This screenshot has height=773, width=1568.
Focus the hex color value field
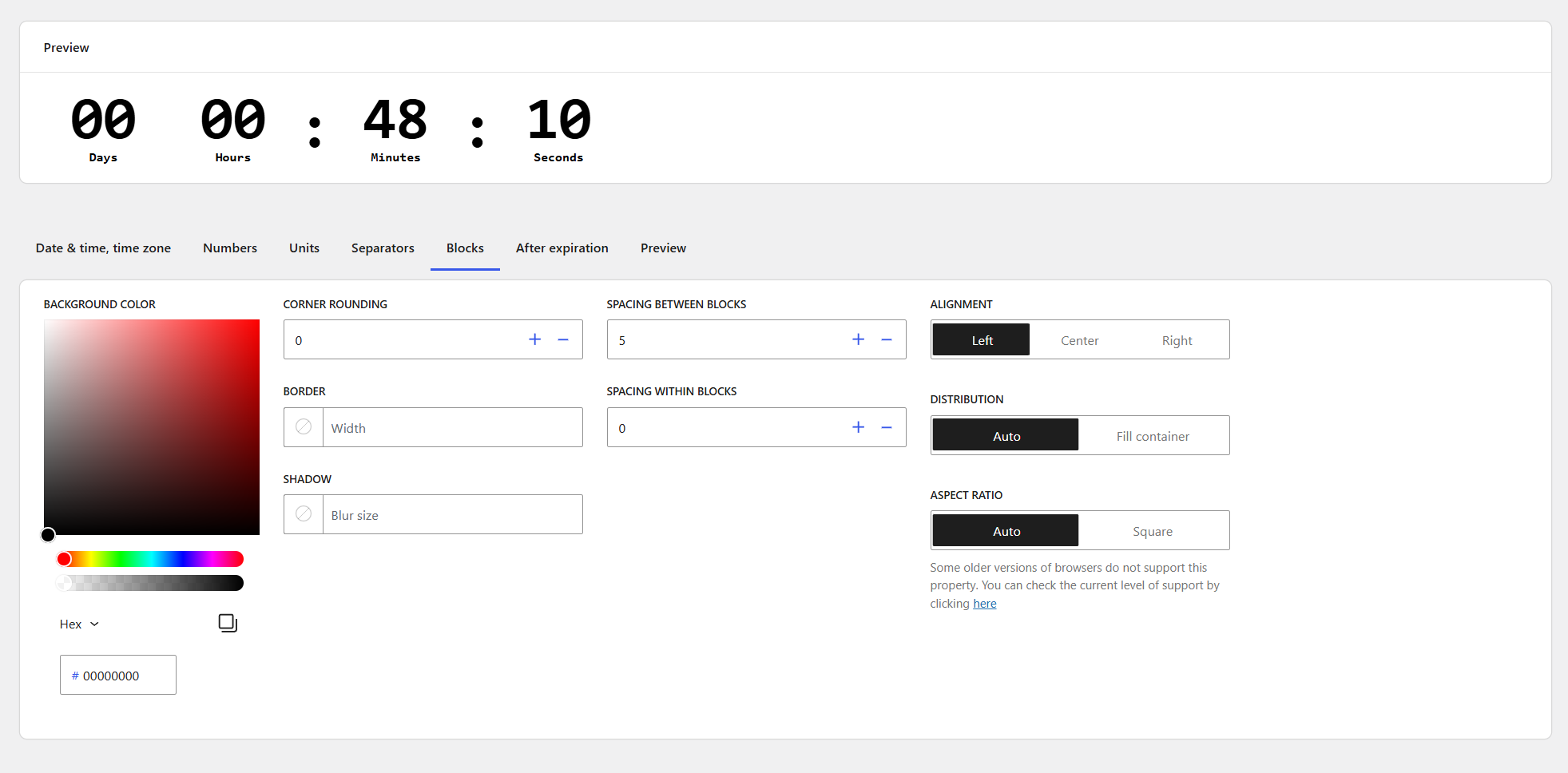[x=118, y=675]
